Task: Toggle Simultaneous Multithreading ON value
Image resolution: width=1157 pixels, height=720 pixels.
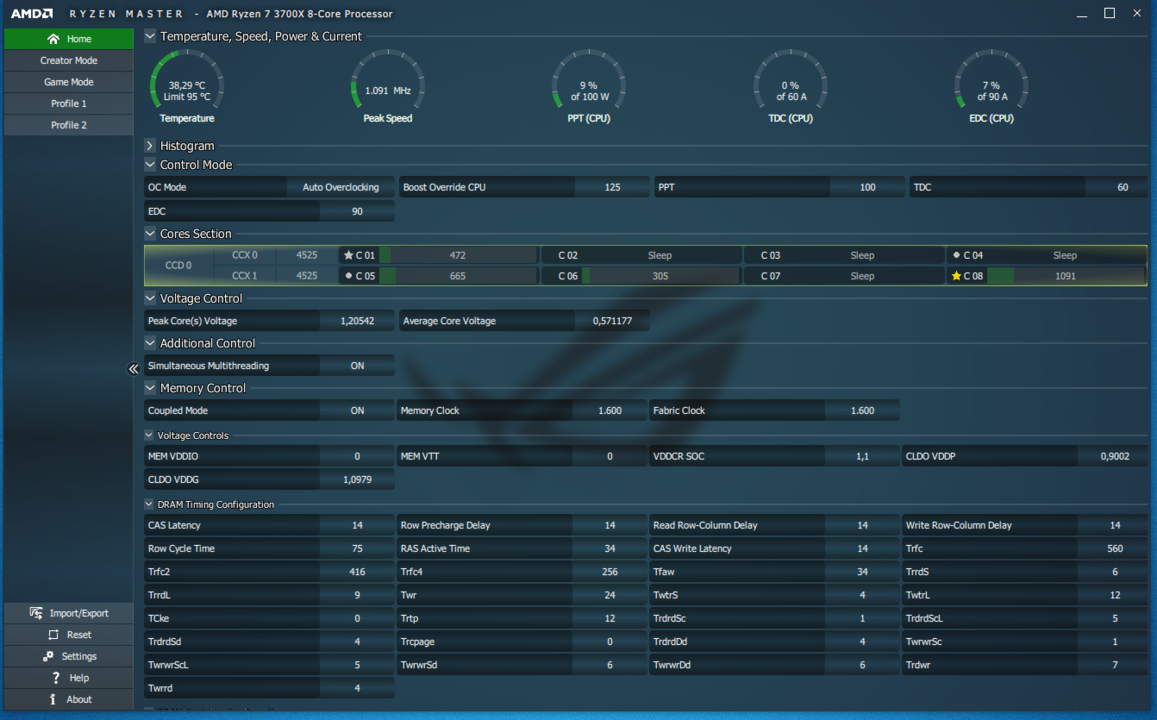Action: tap(357, 366)
